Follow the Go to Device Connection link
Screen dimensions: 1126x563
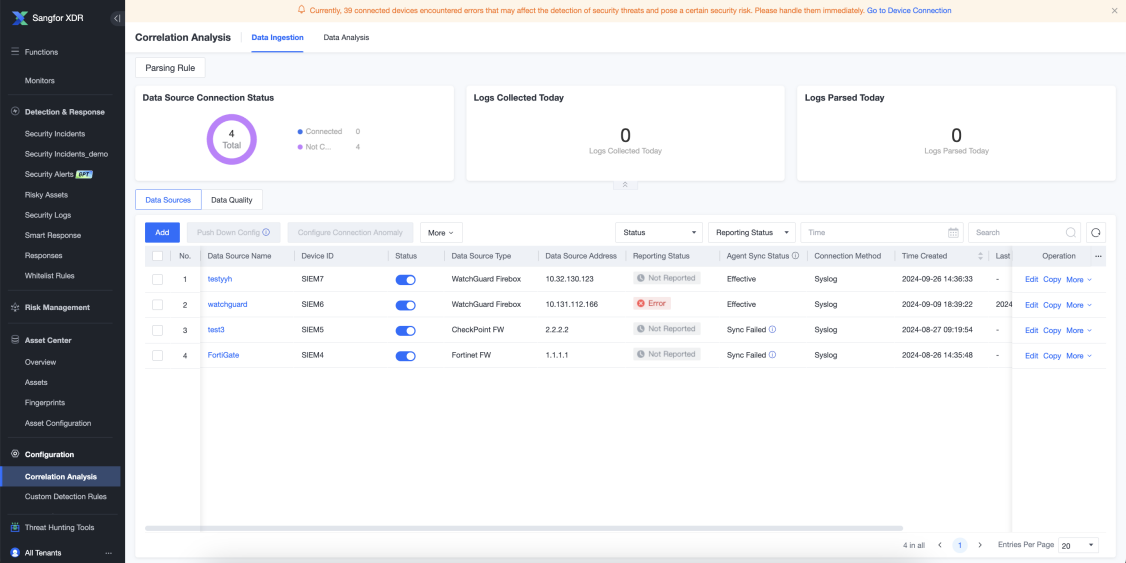click(909, 11)
